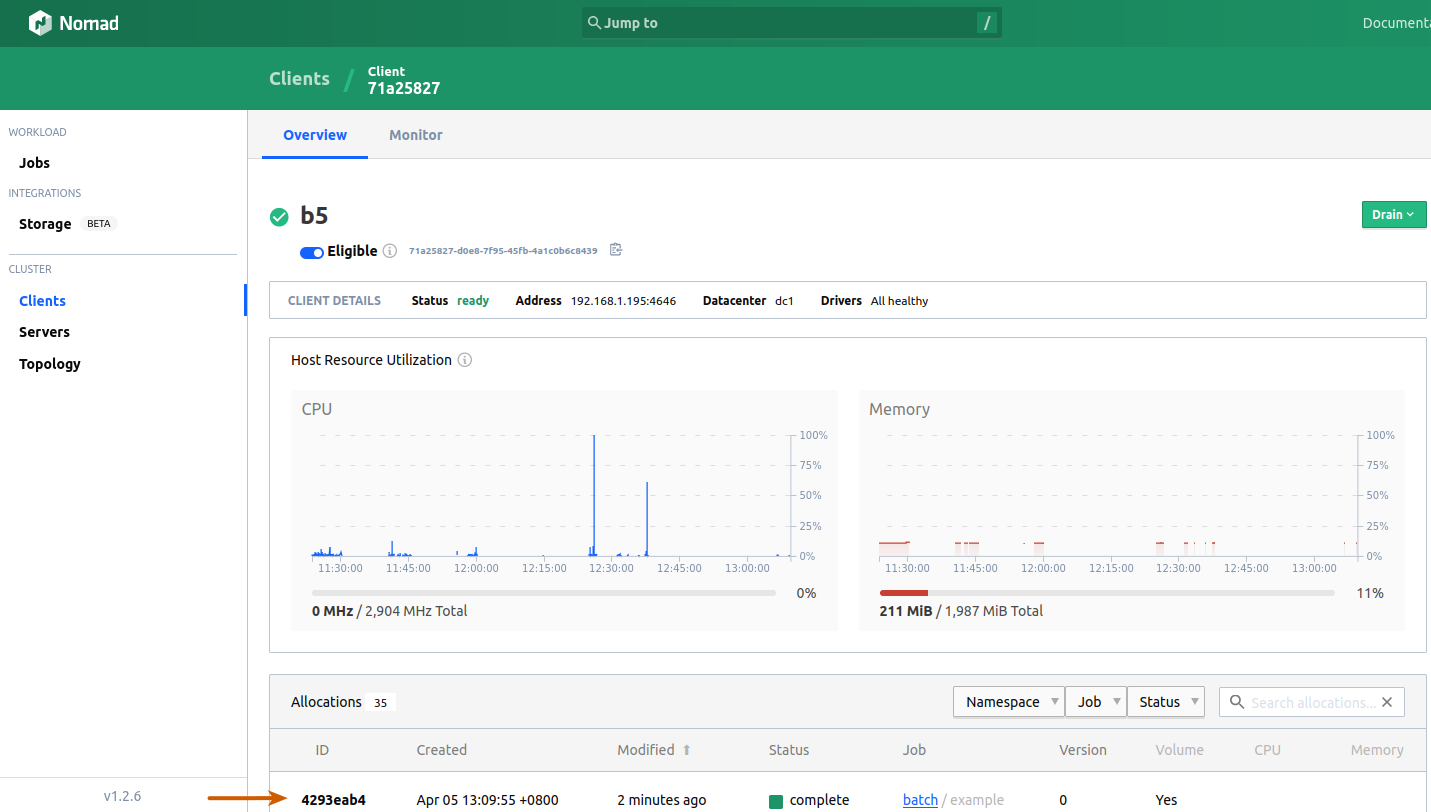The height and width of the screenshot is (812, 1431).
Task: Click the green ready status checkmark icon
Action: [279, 216]
